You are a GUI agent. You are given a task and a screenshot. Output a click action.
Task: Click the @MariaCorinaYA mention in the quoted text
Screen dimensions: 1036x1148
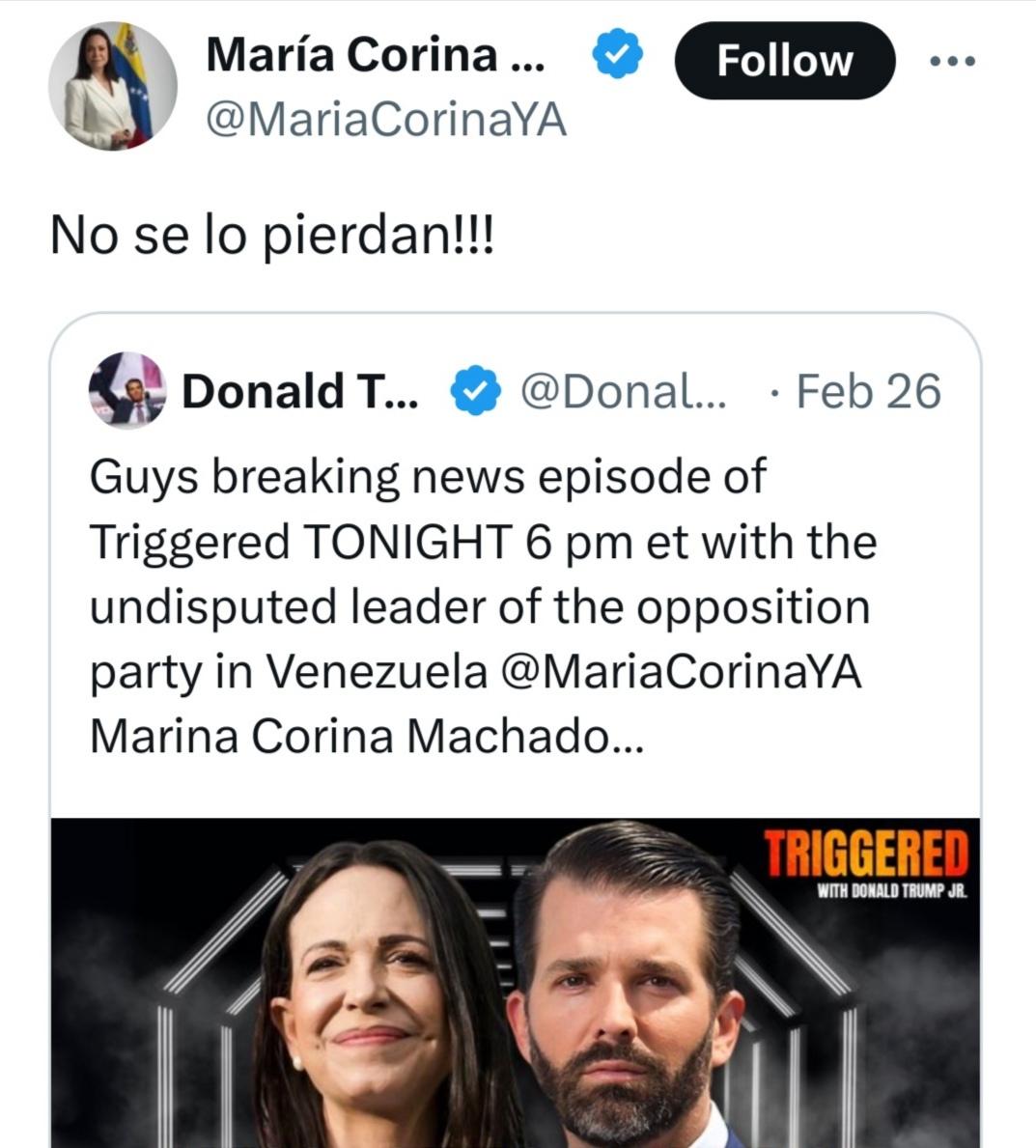(682, 673)
